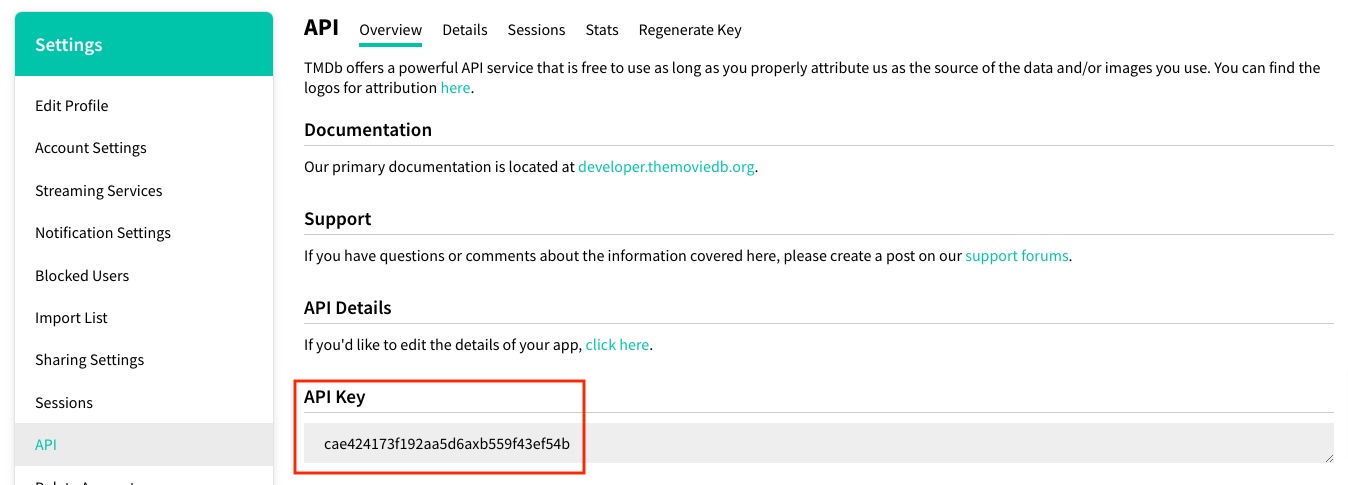Switch to the Sessions tab beside Details
Image resolution: width=1348 pixels, height=485 pixels.
tap(536, 30)
